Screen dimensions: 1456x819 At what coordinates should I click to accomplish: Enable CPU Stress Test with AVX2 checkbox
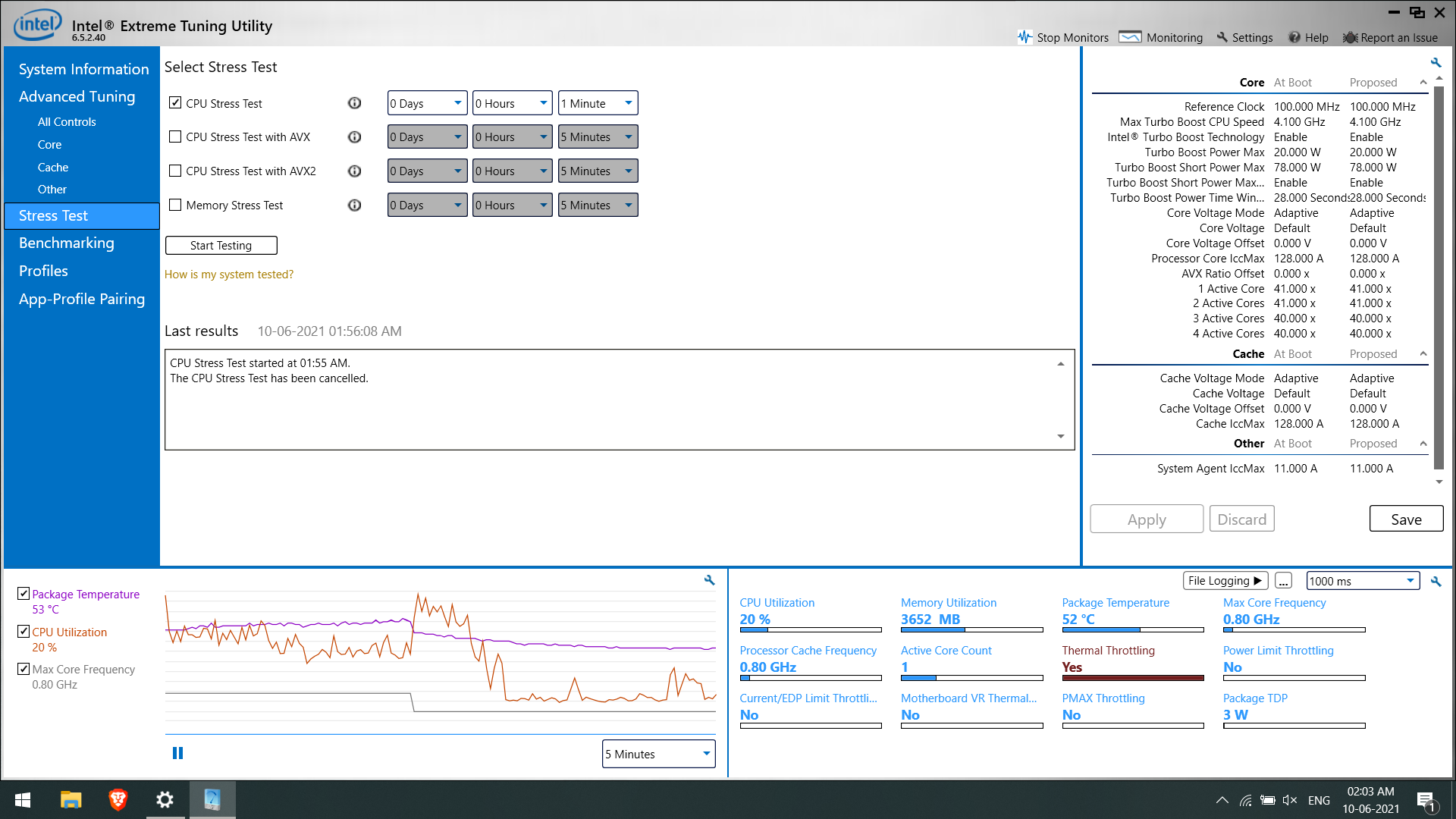[175, 171]
